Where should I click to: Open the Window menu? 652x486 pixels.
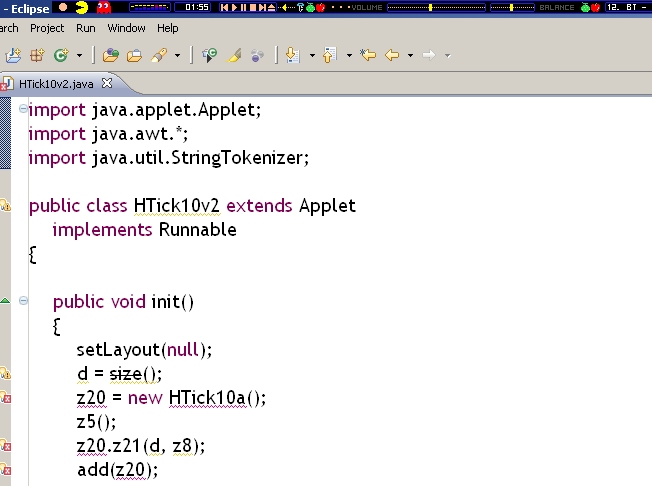(x=126, y=28)
